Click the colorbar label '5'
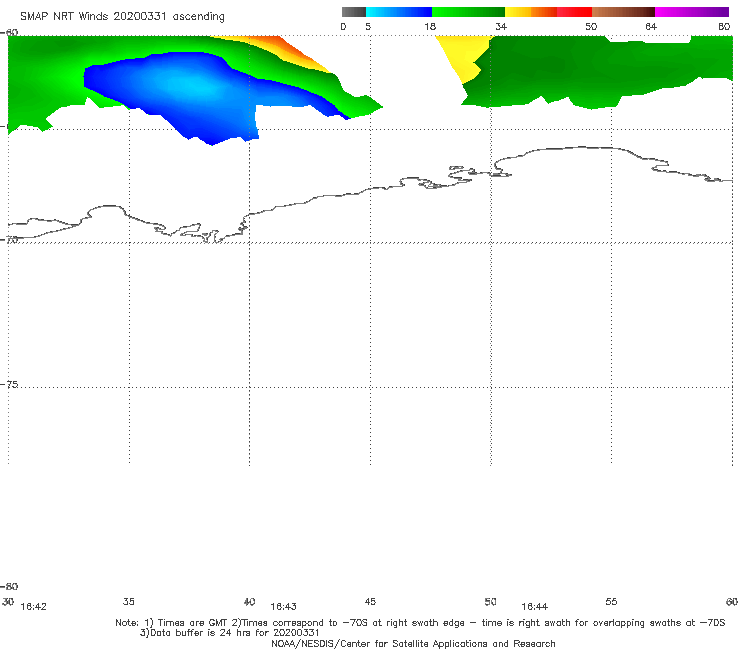Viewport: 740px width, 650px height. coord(368,27)
